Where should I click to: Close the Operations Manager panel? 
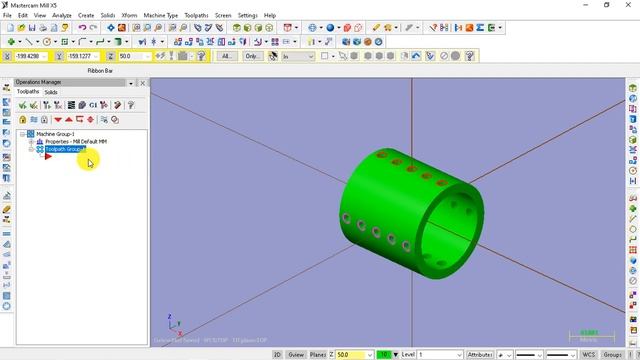[142, 83]
